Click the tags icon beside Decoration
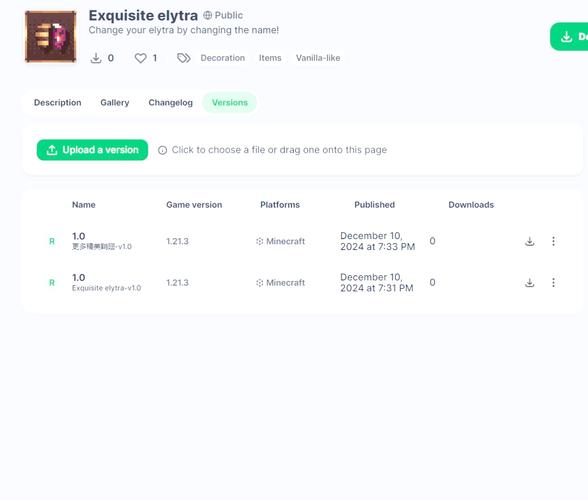 pyautogui.click(x=184, y=58)
